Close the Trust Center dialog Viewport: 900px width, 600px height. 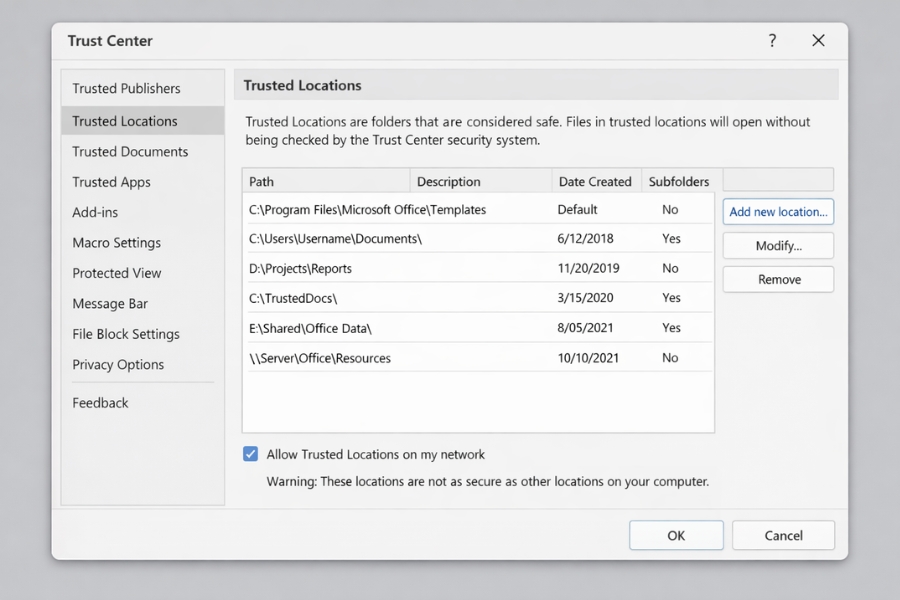tap(818, 41)
